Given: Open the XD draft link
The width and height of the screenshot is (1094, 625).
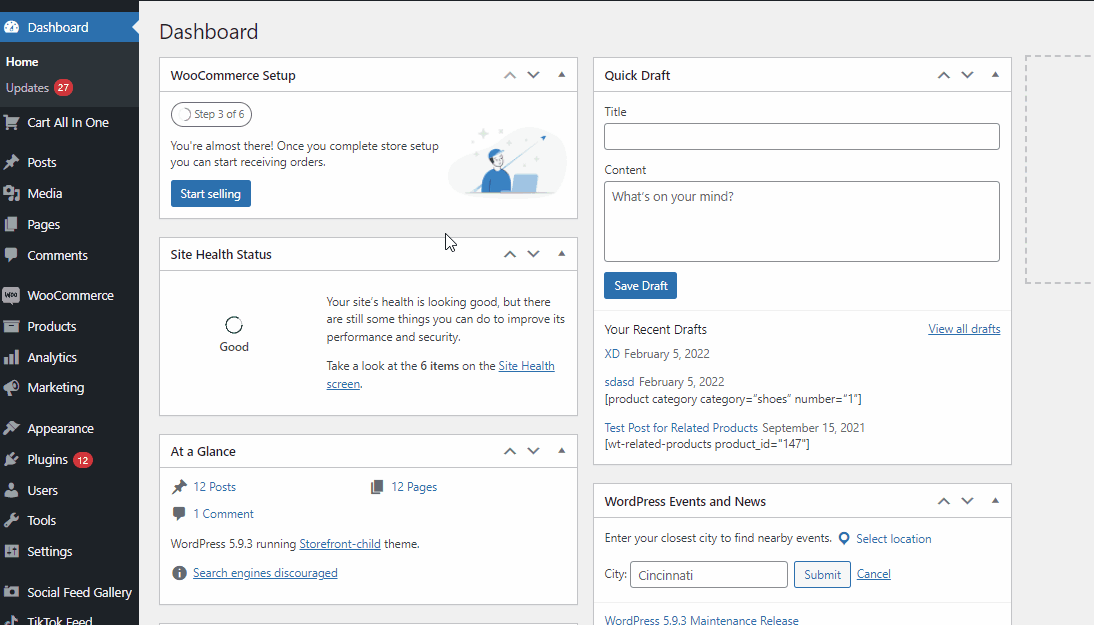Looking at the screenshot, I should coord(612,354).
